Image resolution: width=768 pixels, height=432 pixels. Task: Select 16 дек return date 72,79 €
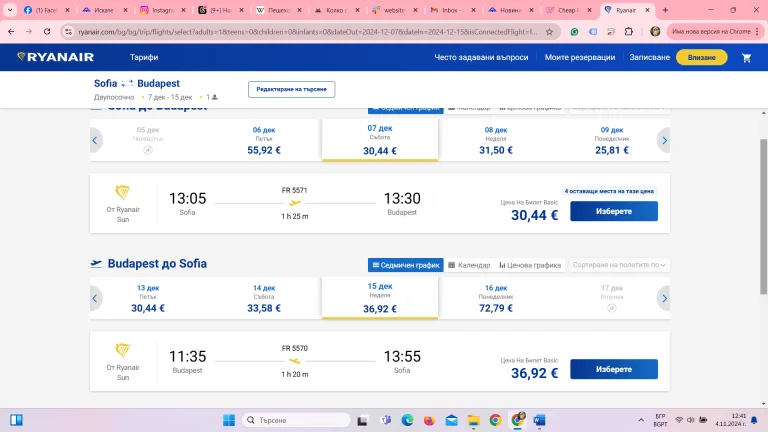(x=496, y=298)
